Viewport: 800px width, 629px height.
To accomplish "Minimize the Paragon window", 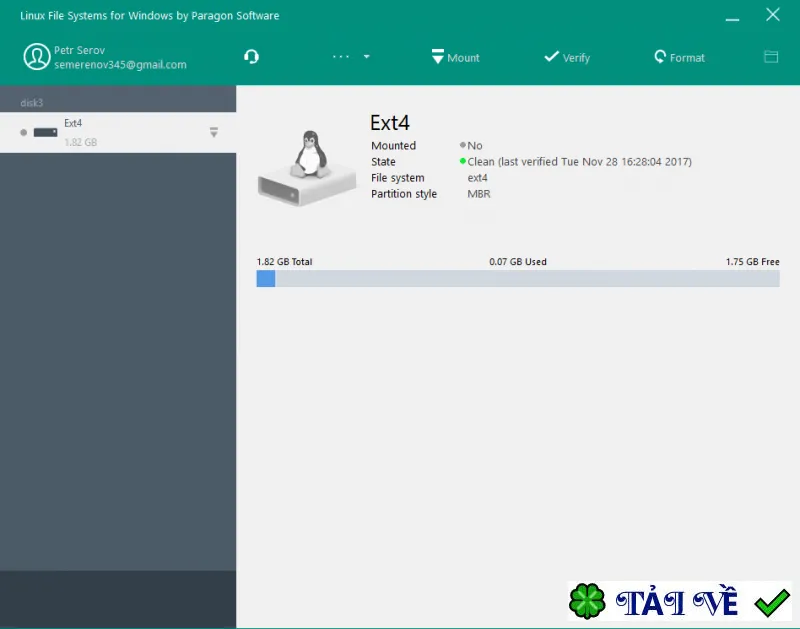I will 732,19.
